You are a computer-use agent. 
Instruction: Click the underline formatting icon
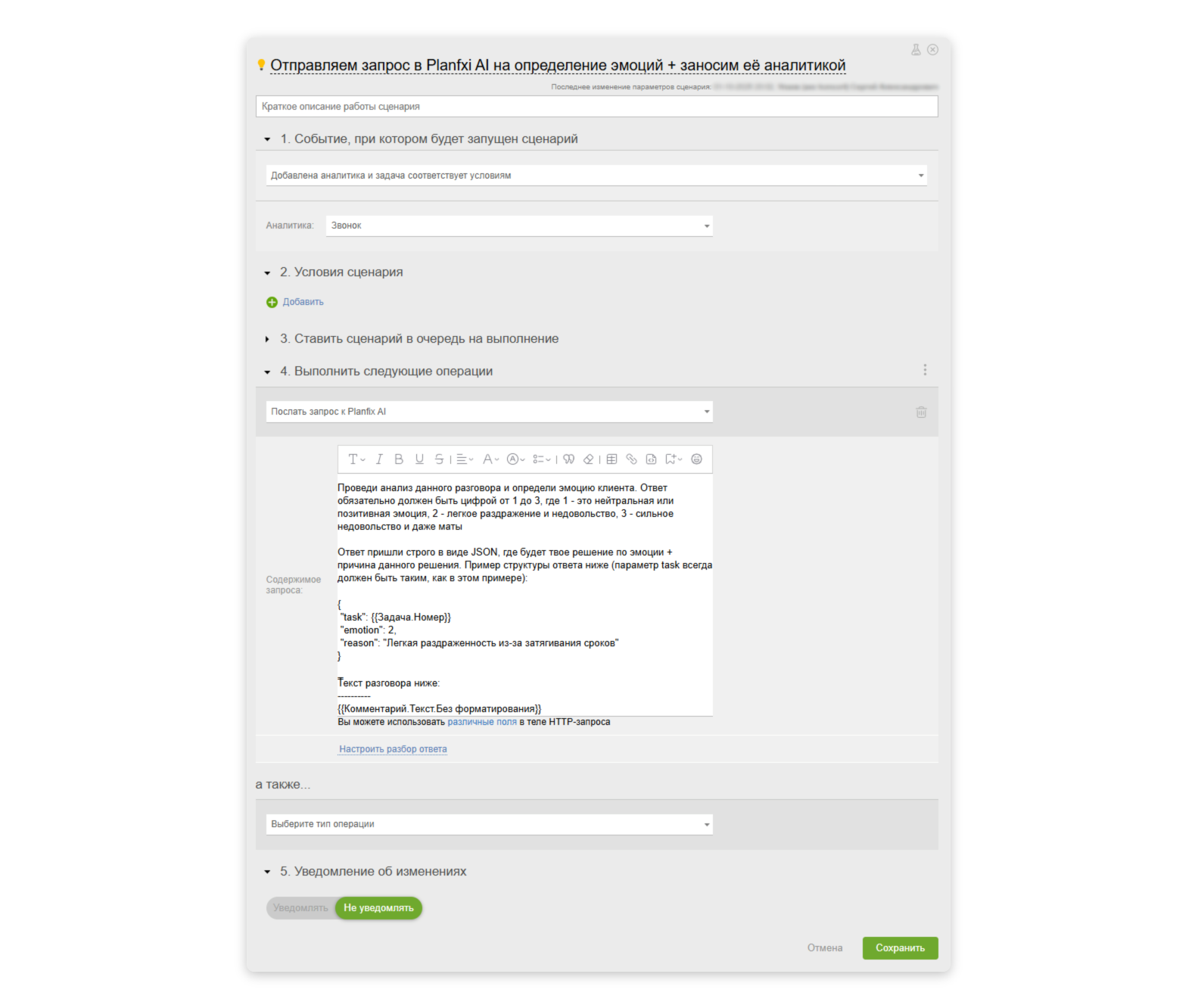pyautogui.click(x=419, y=459)
